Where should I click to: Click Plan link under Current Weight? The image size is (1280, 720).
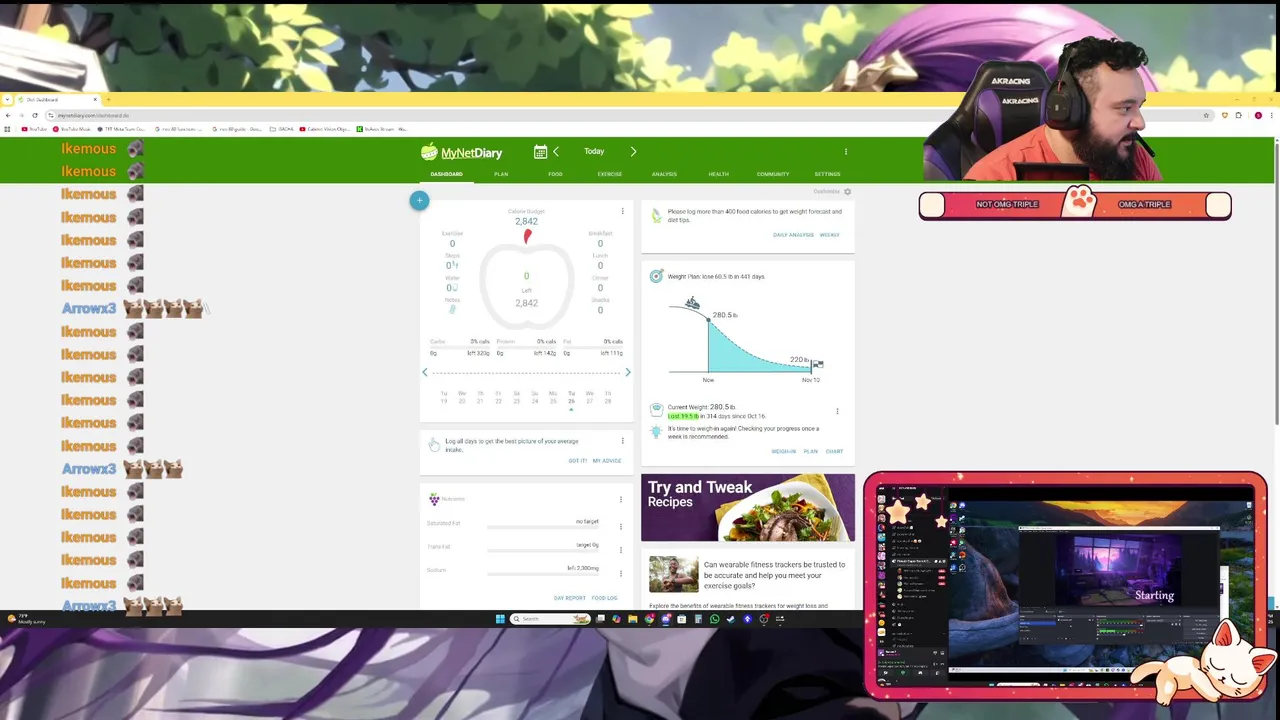tap(810, 451)
